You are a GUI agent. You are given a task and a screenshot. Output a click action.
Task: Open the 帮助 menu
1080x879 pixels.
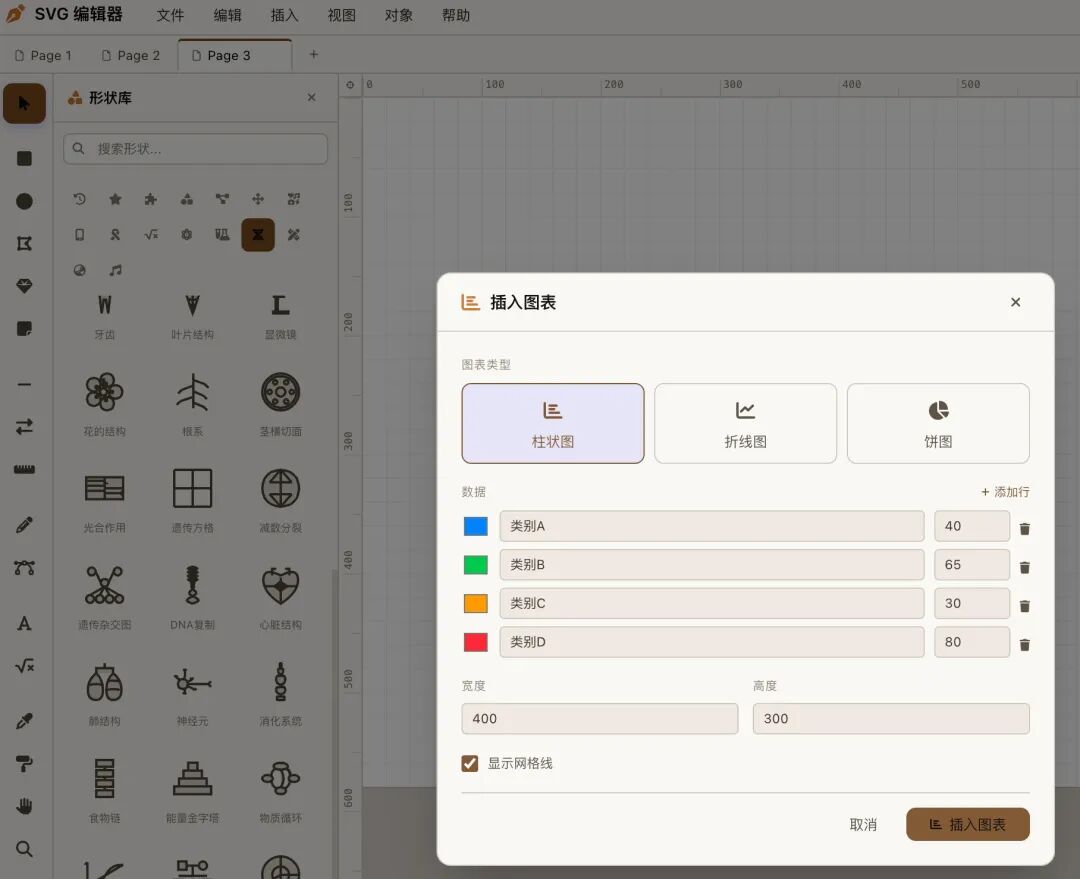[x=456, y=15]
